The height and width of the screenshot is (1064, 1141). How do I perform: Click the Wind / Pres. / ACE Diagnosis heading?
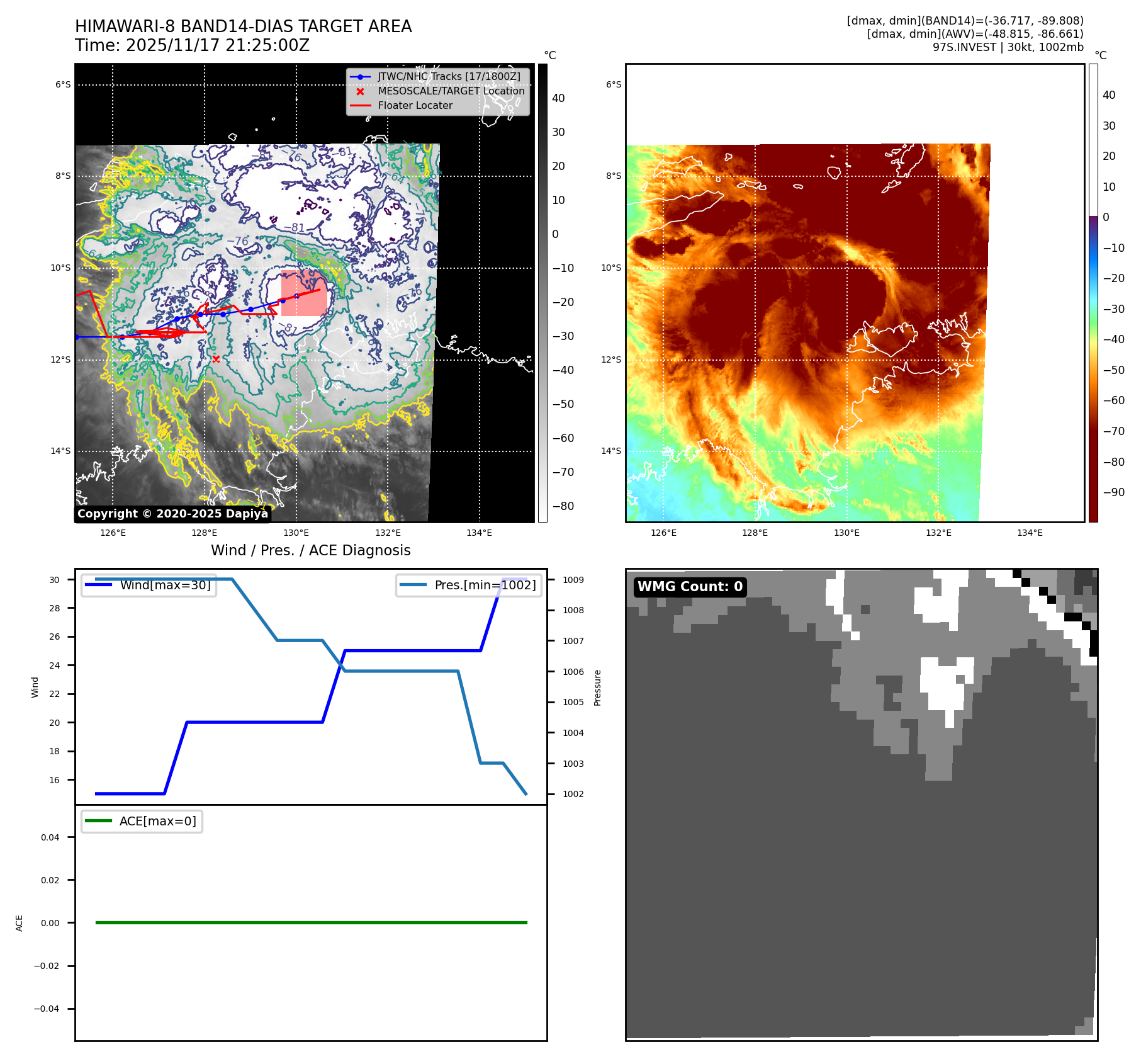(310, 550)
